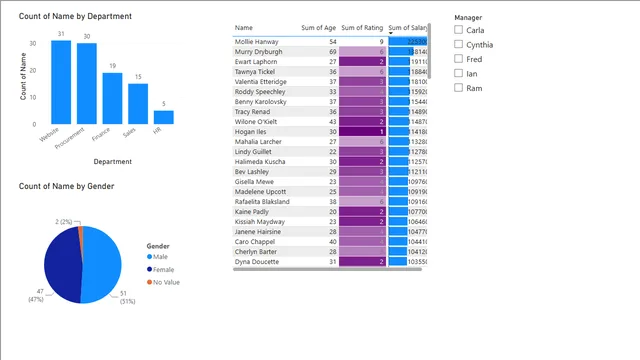Click Mollie Hanway age value 54
Screen dimensions: 640x360
click(333, 42)
